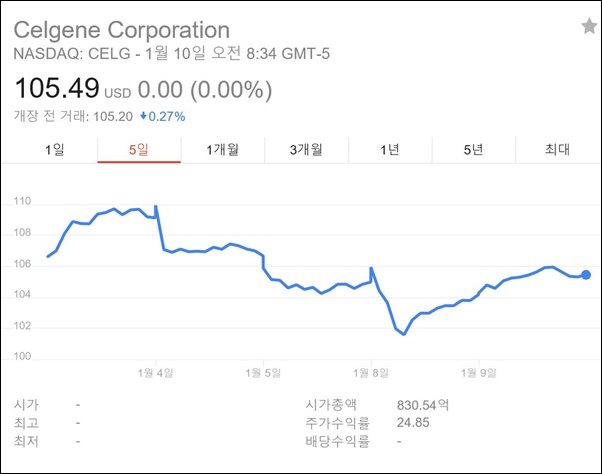Click the 105.20 pre-market price value

pyautogui.click(x=114, y=116)
